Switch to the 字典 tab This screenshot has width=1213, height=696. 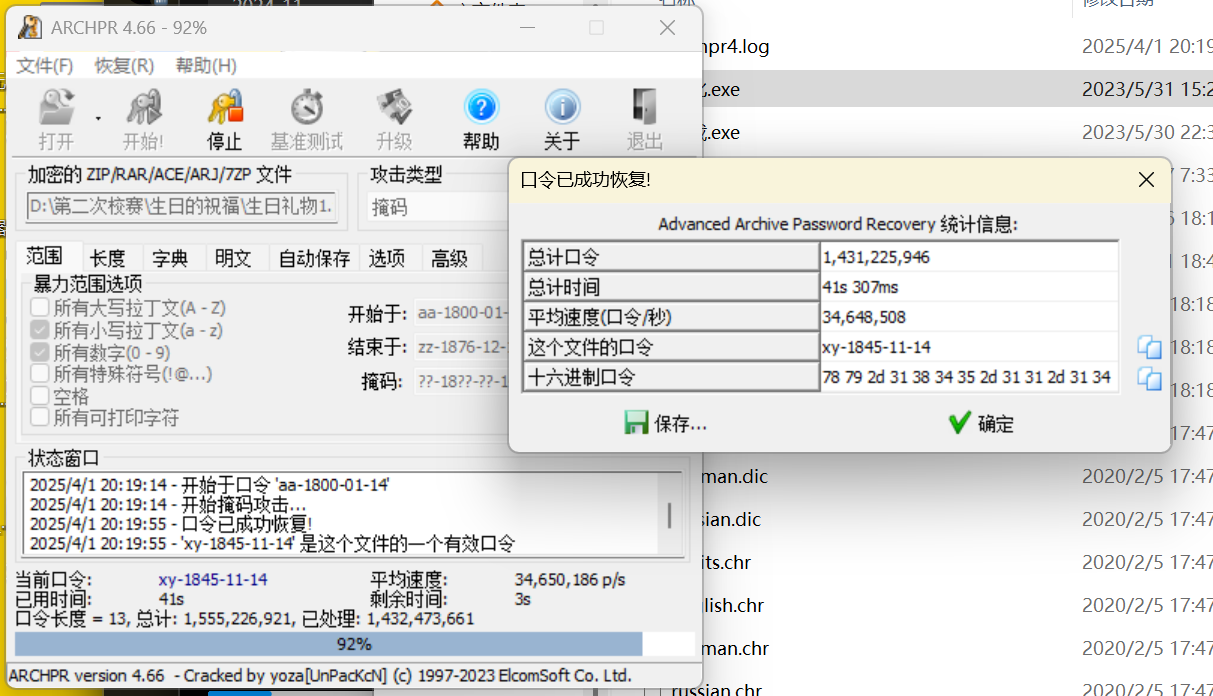172,259
